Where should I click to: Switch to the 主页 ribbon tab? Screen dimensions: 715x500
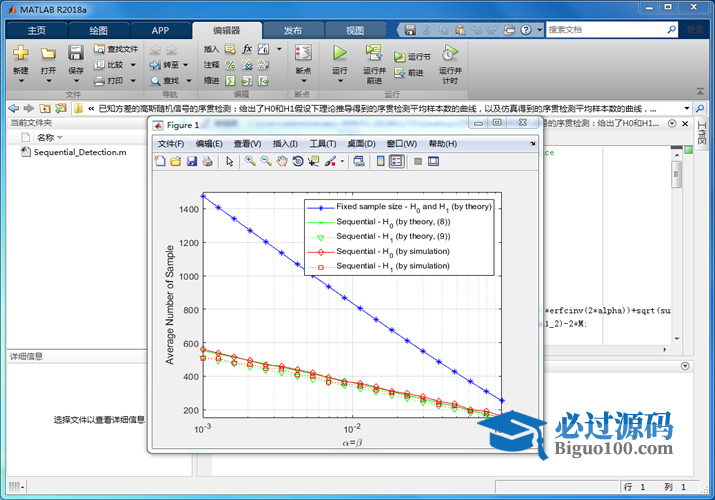point(36,31)
